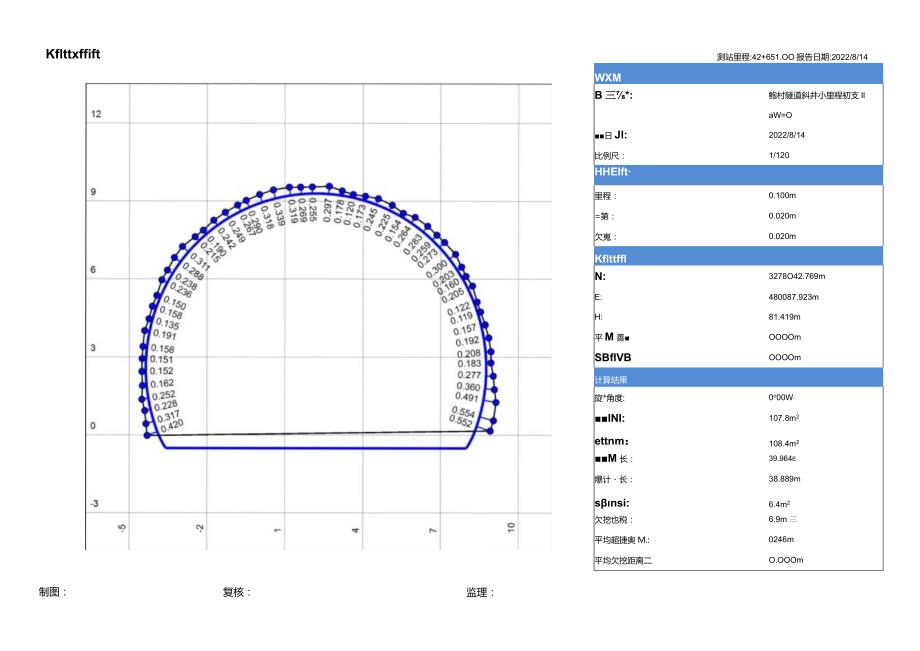Select the 38.889m length value
This screenshot has height=651, width=920.
[785, 479]
